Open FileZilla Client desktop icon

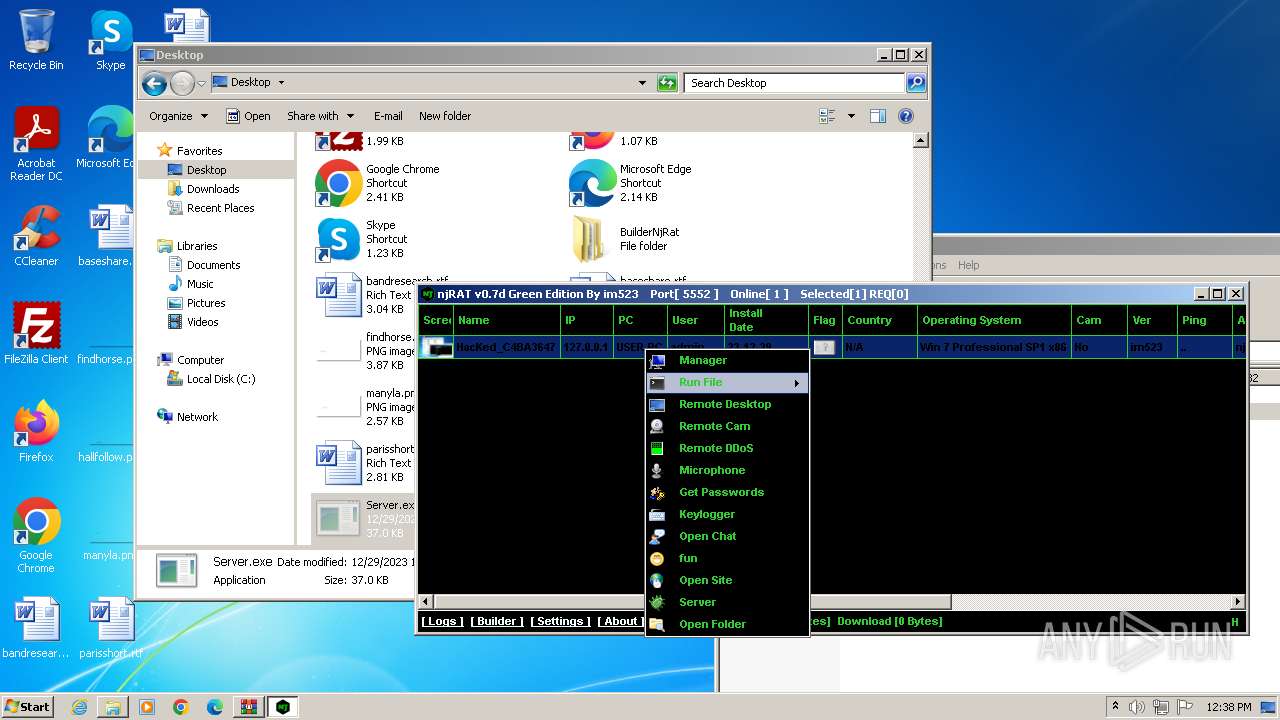(x=36, y=334)
